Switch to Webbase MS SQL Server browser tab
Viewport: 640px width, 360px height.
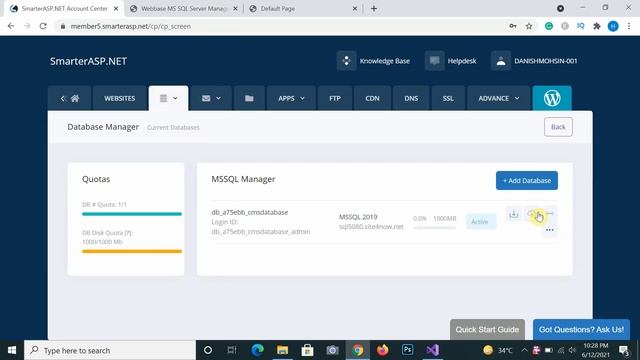coord(184,9)
